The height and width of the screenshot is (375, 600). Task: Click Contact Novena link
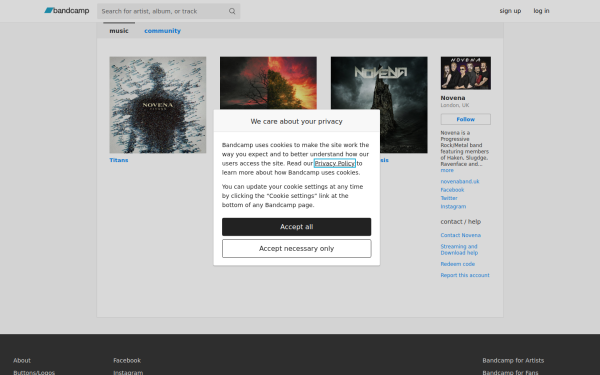[x=460, y=235]
